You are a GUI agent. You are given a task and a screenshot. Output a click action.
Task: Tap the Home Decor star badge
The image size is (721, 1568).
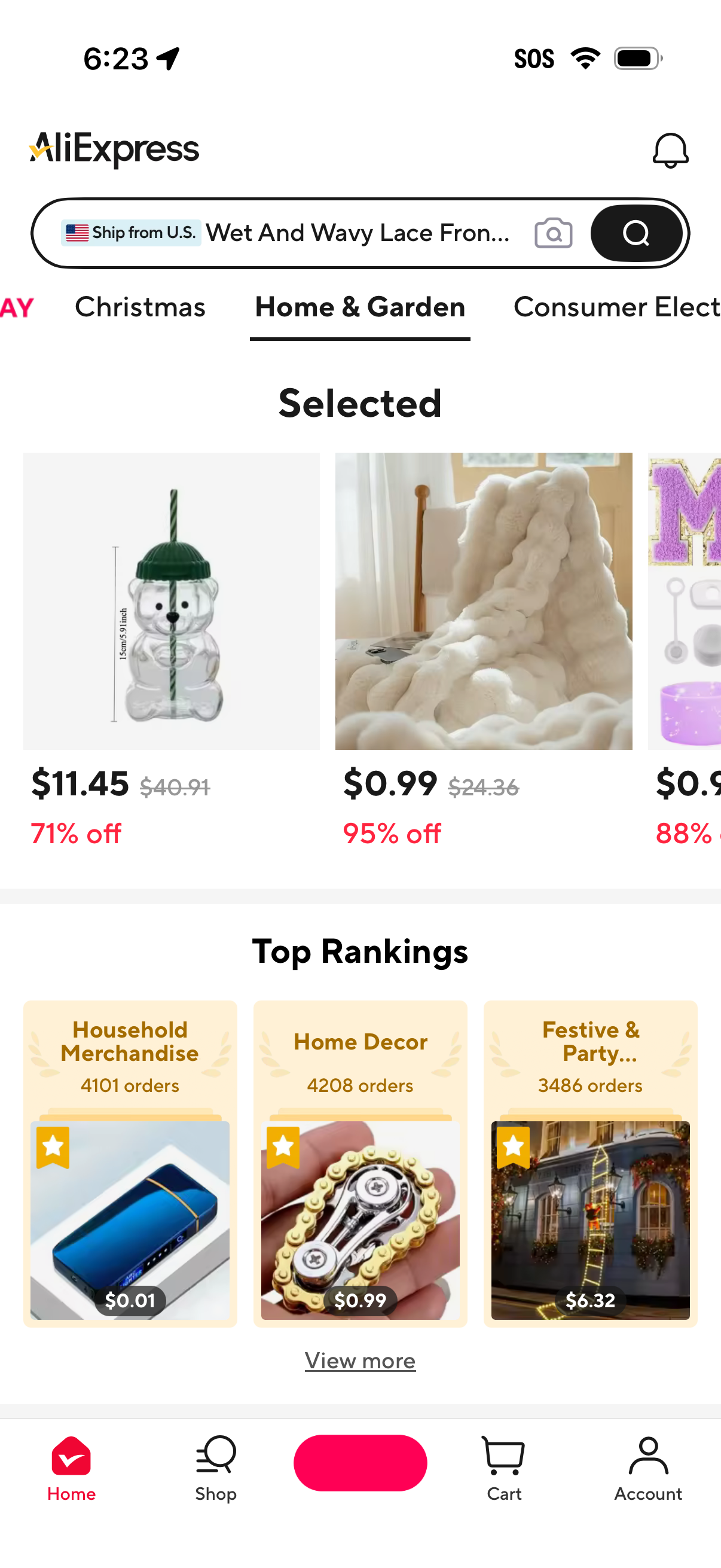tap(284, 1147)
